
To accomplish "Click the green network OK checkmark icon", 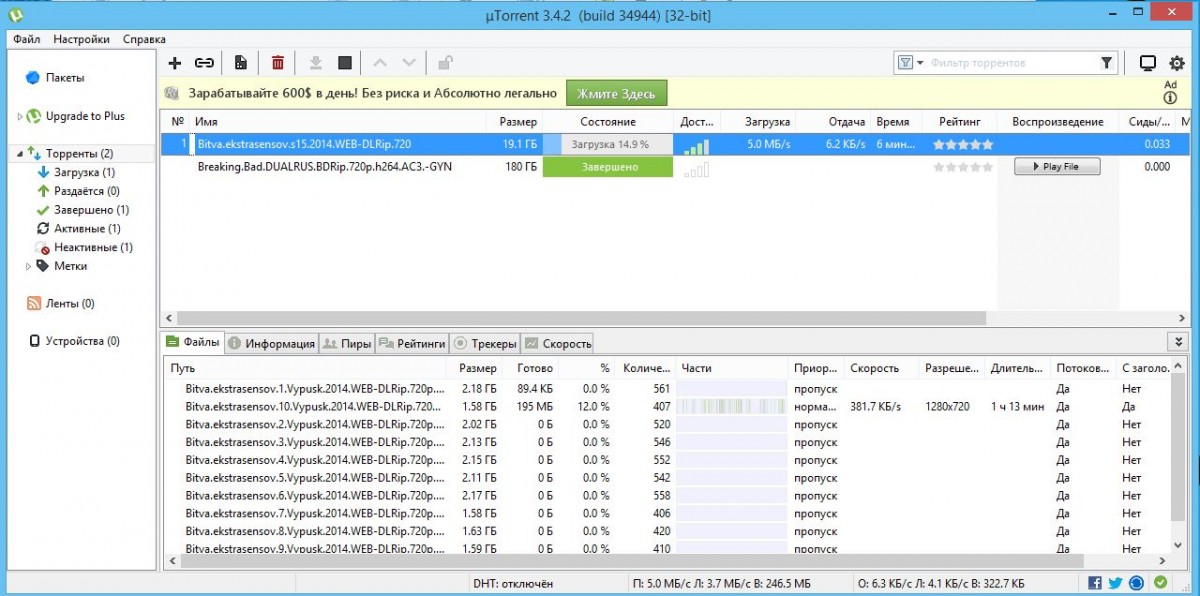I will [x=1160, y=583].
